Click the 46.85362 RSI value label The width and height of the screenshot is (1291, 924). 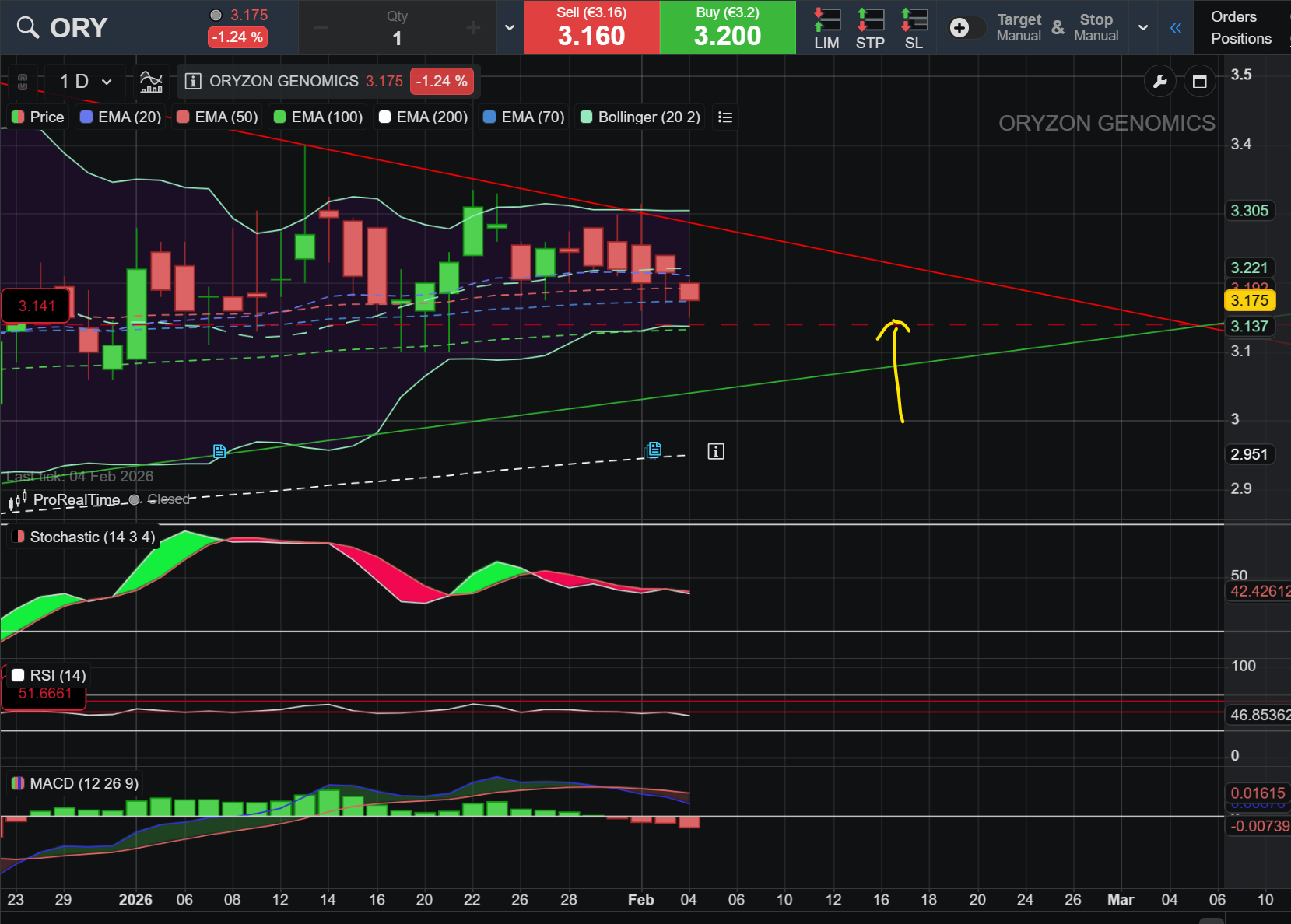coord(1259,715)
